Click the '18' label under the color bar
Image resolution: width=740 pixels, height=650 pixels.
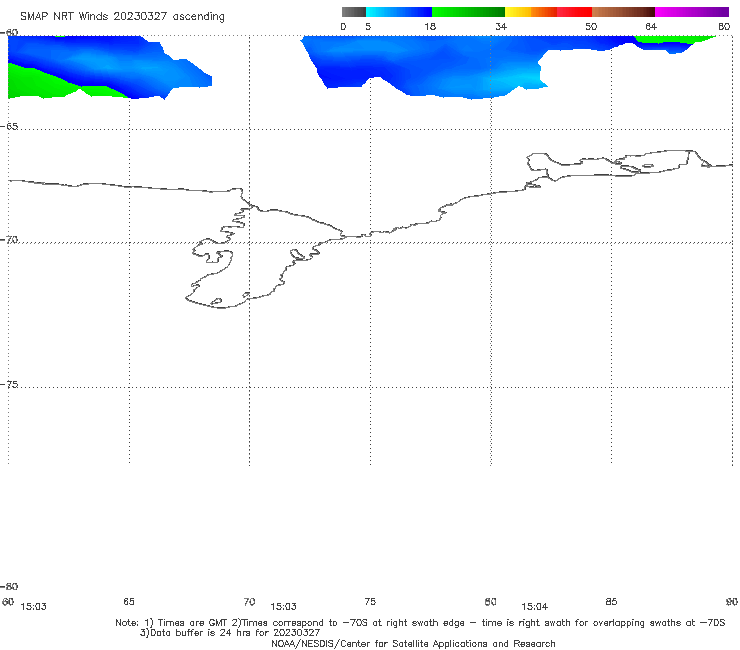(430, 27)
